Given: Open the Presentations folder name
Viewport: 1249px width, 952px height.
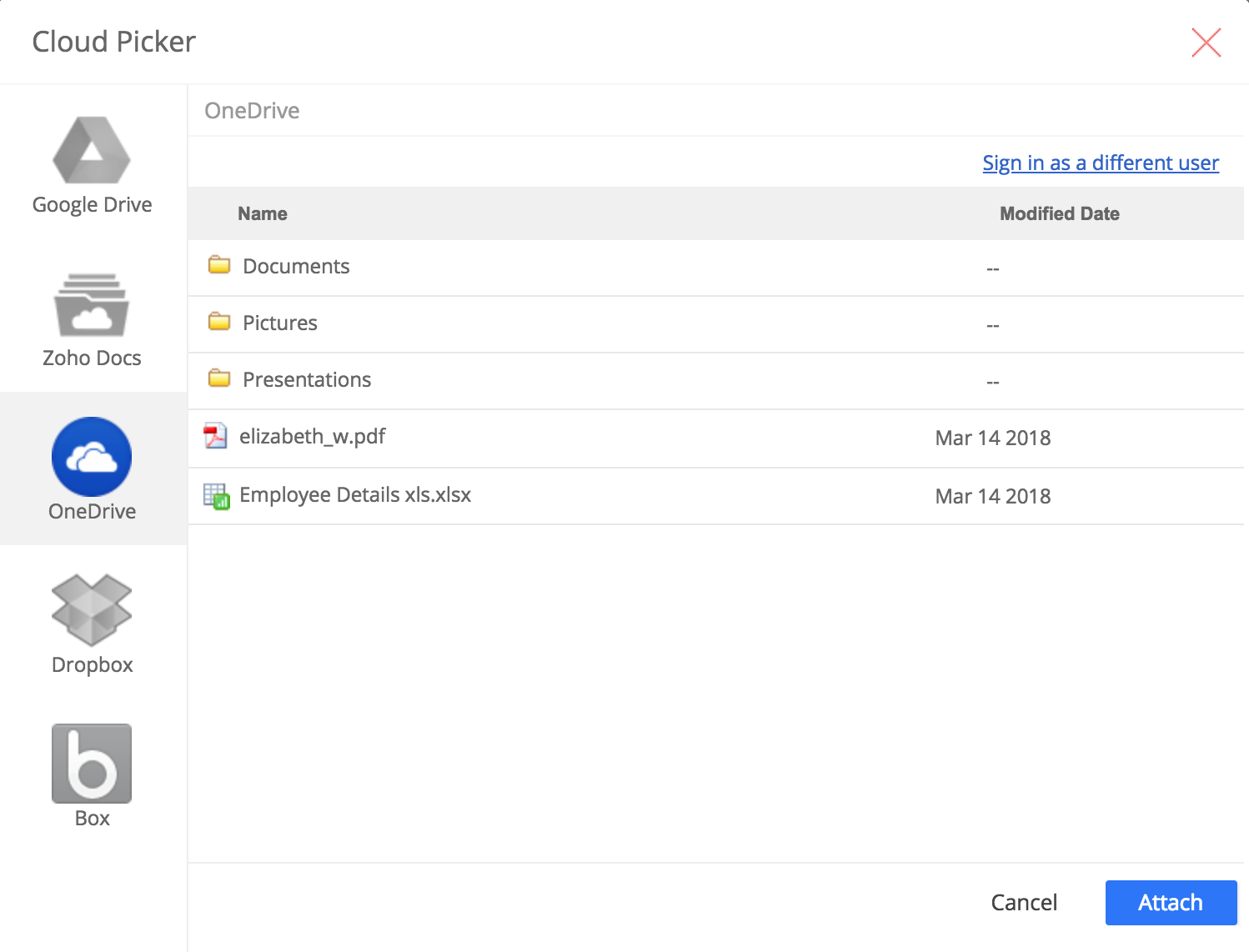Looking at the screenshot, I should [x=307, y=380].
